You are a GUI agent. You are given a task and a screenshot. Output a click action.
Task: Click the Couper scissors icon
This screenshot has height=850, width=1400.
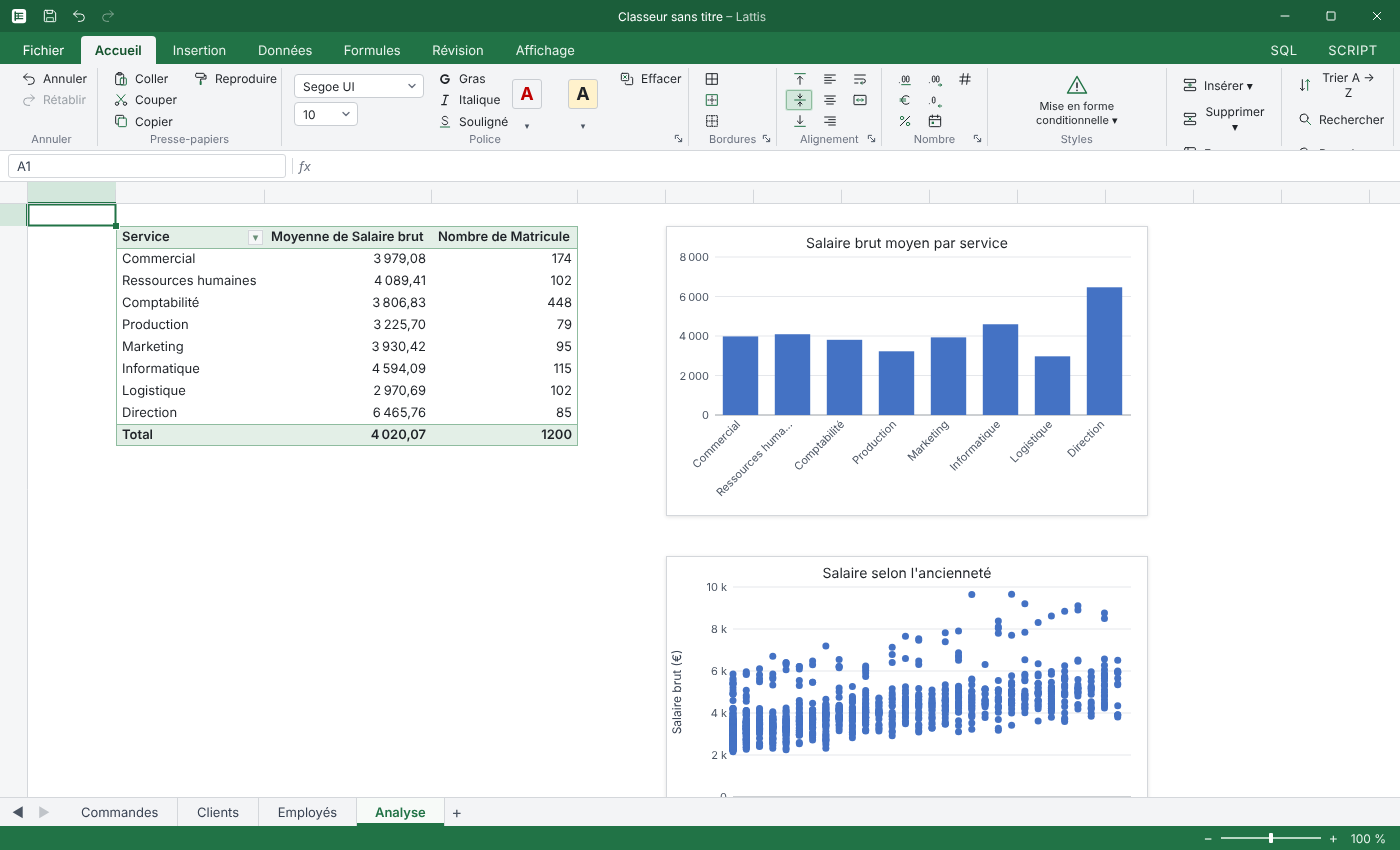point(121,100)
